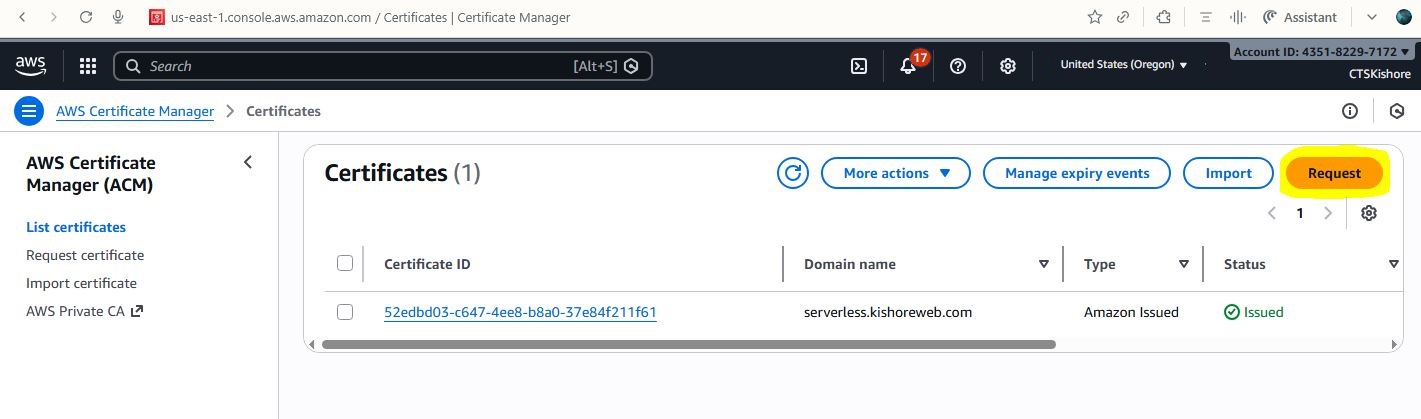
Task: Check the box for certificate 52edbd03
Action: [x=345, y=312]
